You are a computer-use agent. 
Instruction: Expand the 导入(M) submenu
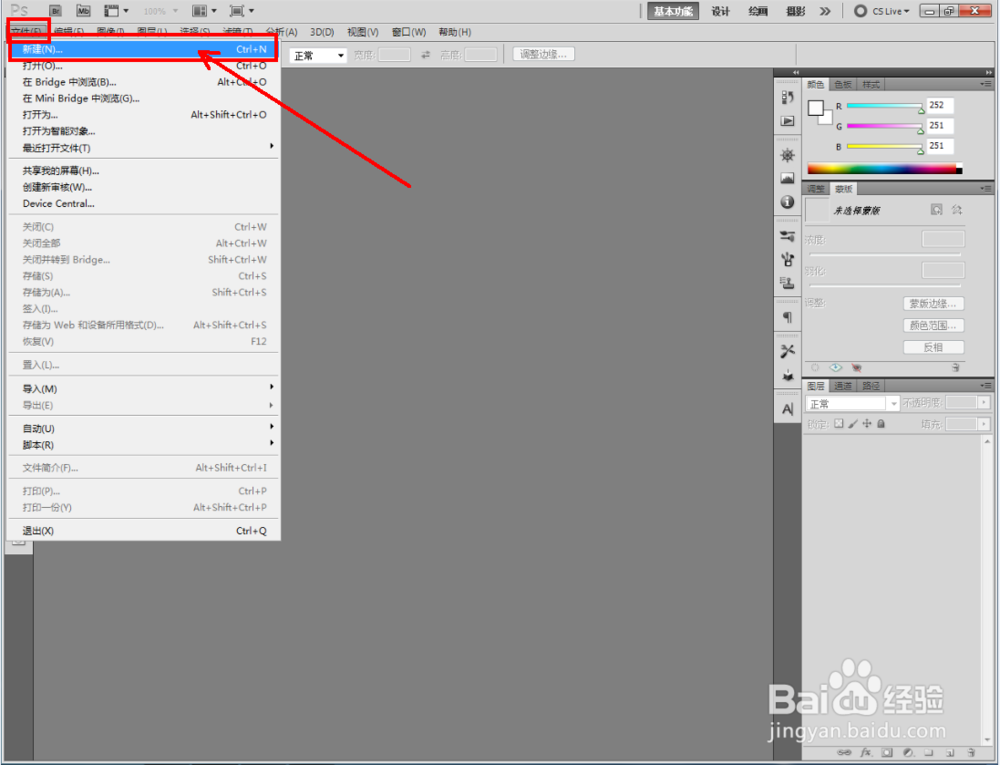tap(144, 389)
